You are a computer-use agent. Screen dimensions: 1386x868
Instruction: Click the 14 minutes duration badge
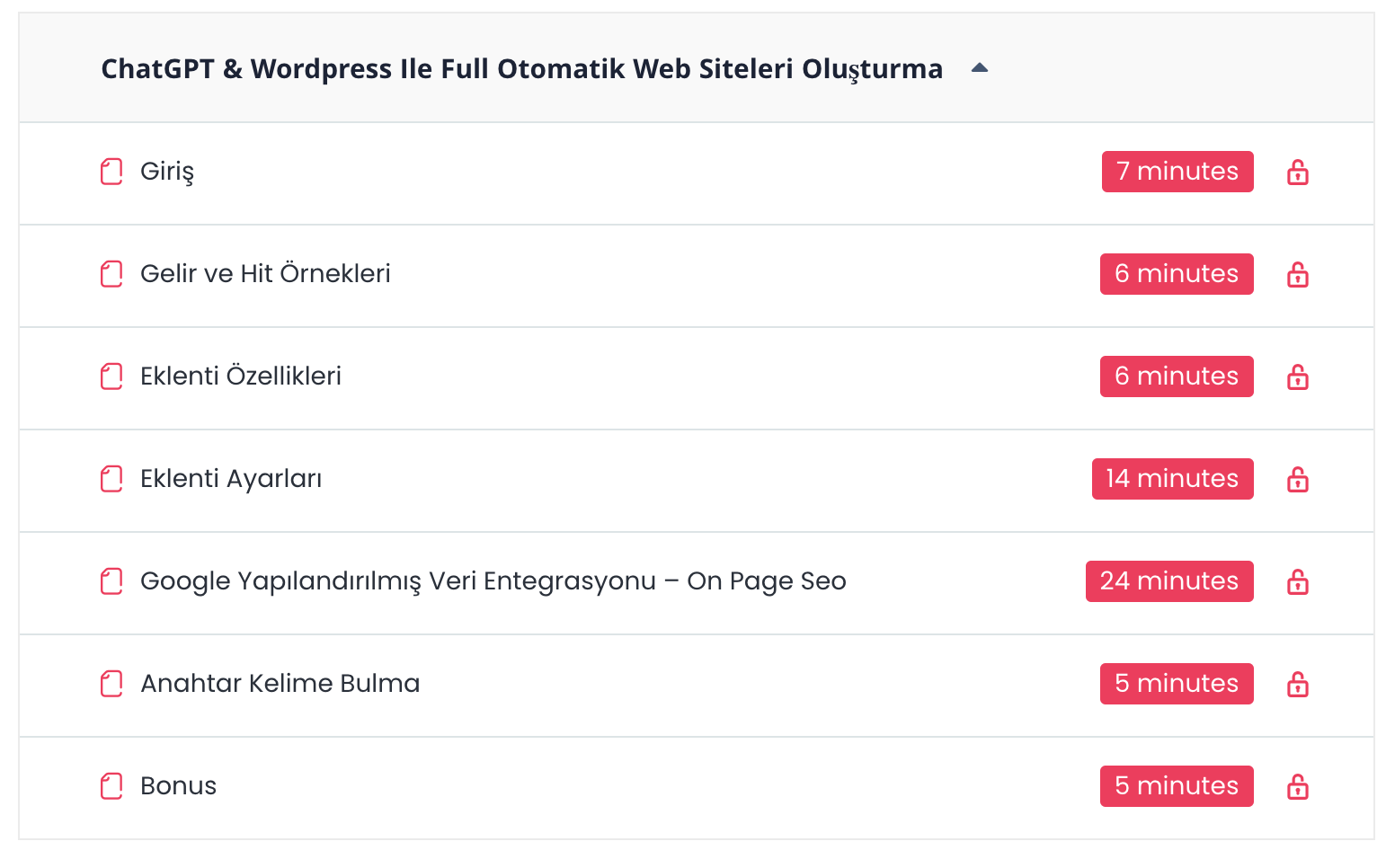tap(1172, 479)
